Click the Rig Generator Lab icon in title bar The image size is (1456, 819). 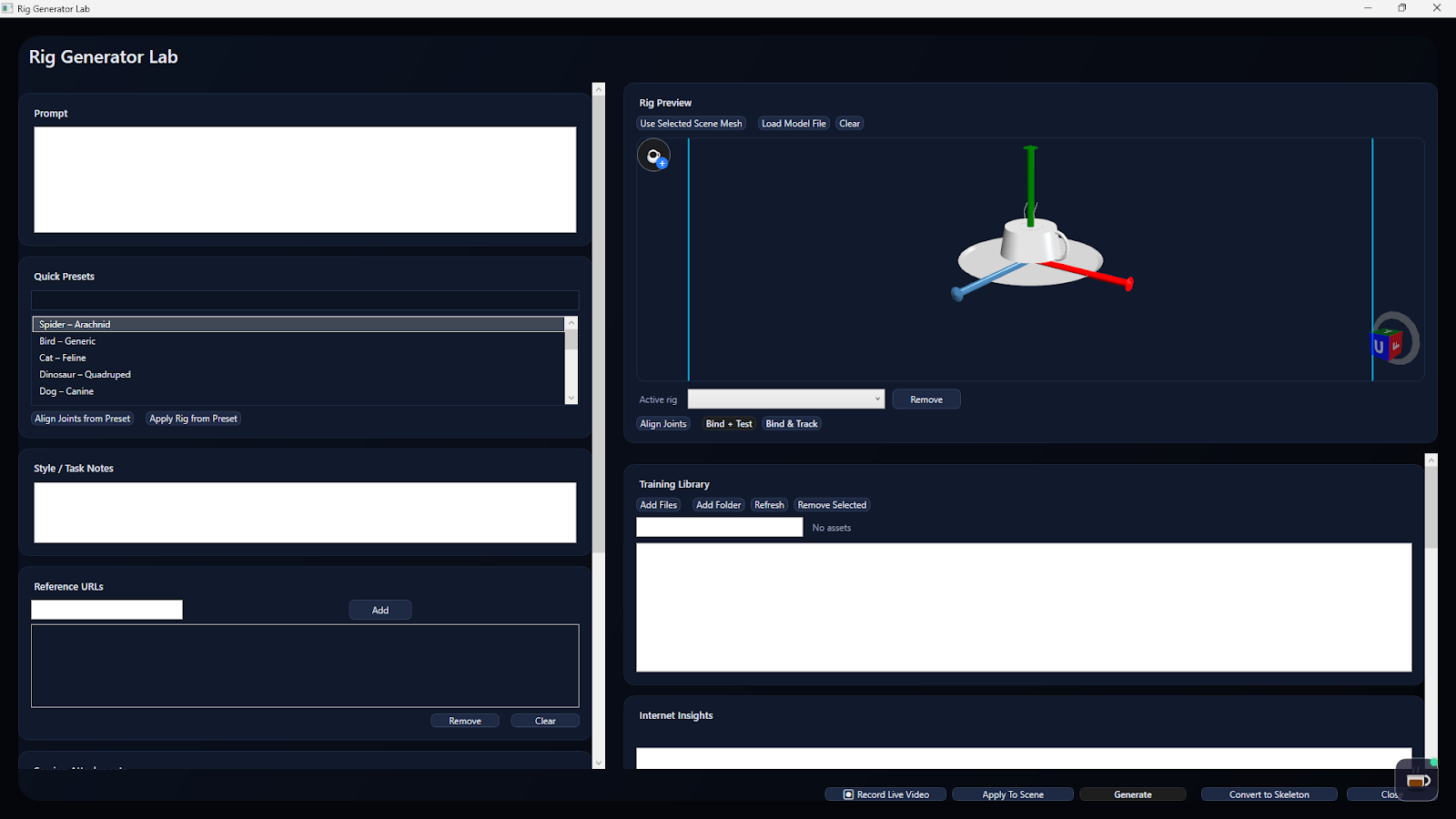pos(7,8)
